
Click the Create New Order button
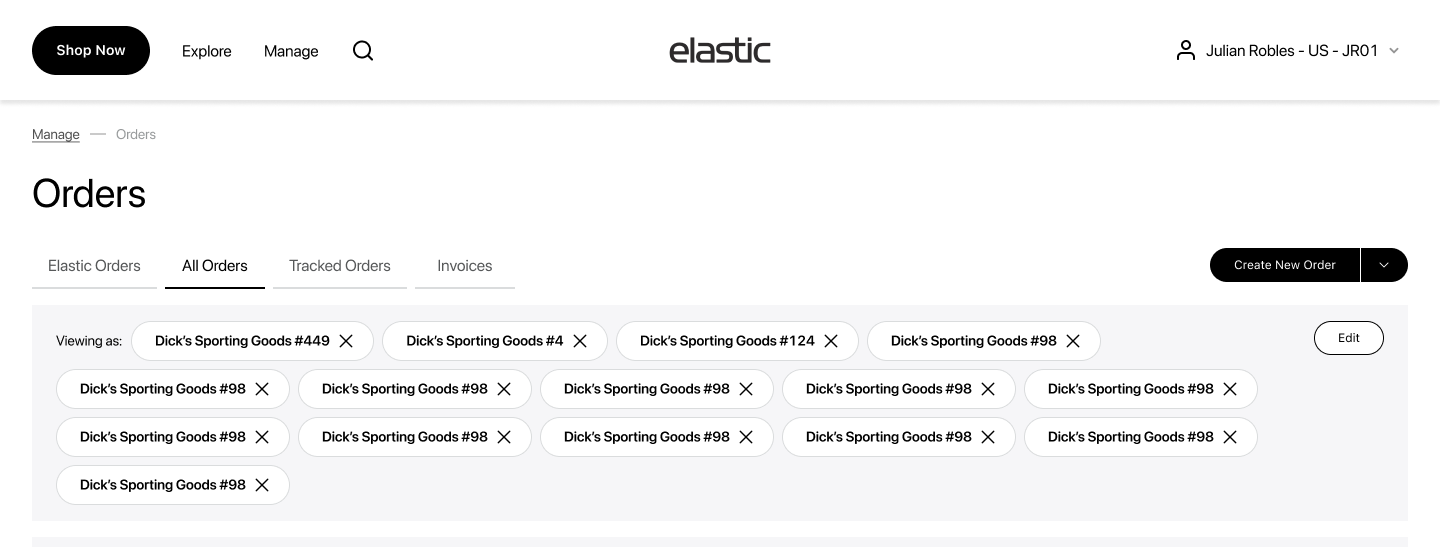1285,265
